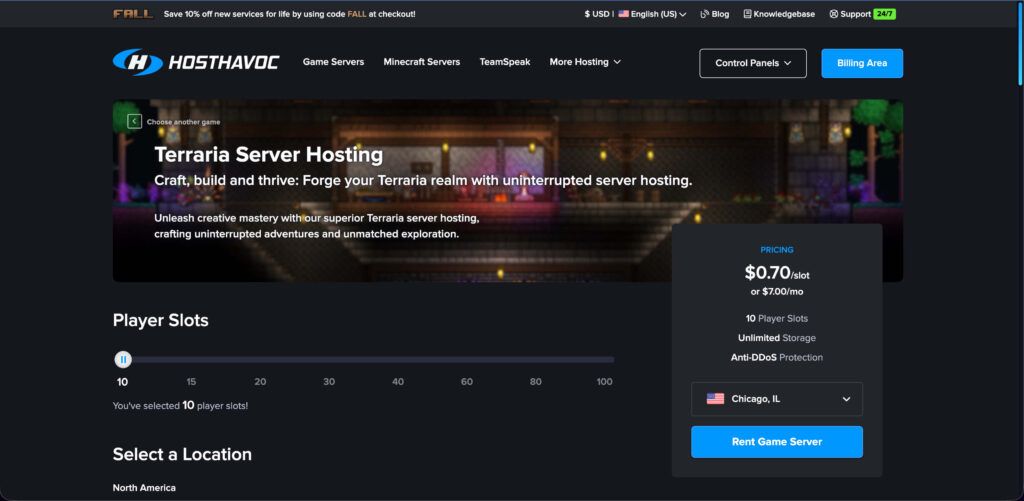Select 40 on the player slots scale
This screenshot has height=501, width=1024.
[x=398, y=382]
